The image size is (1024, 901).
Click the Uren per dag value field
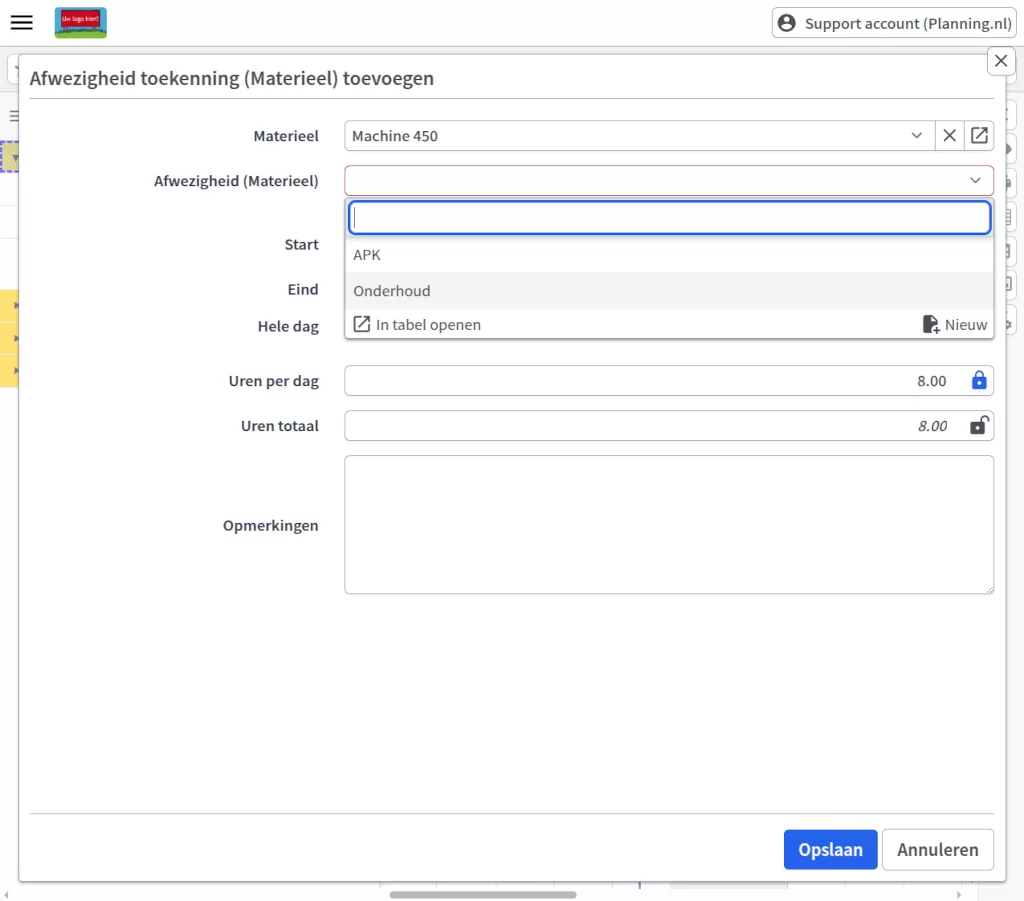(x=650, y=381)
